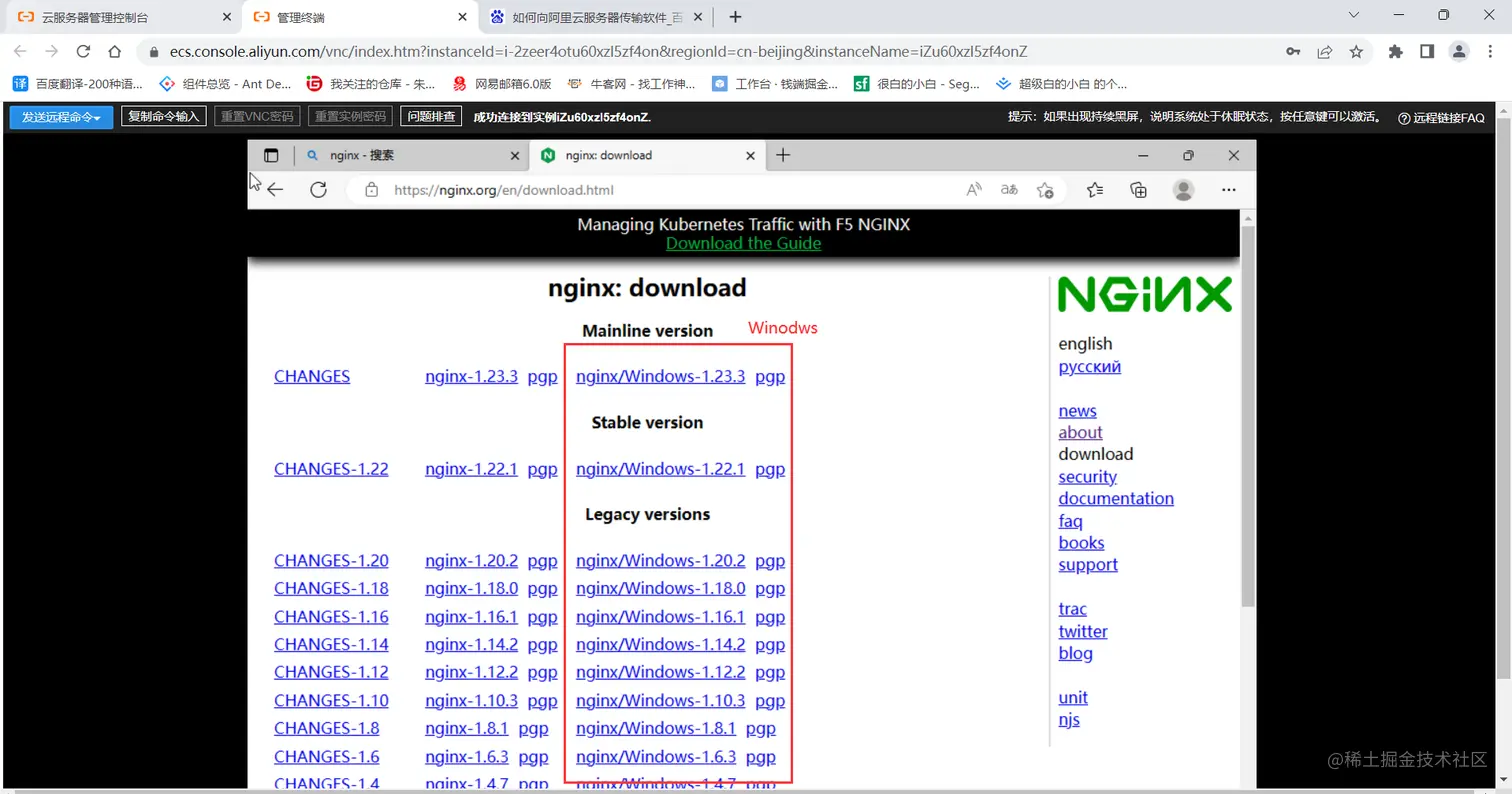Image resolution: width=1512 pixels, height=794 pixels.
Task: Open the 组件总览 - Ant Design bookmark
Action: (226, 84)
